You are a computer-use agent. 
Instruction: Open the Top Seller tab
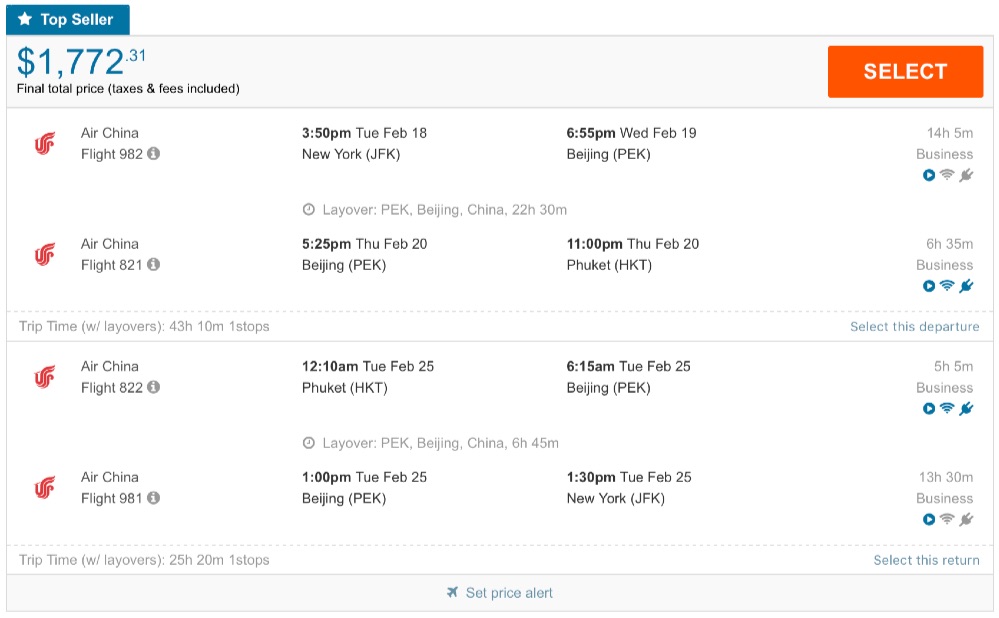click(x=67, y=20)
